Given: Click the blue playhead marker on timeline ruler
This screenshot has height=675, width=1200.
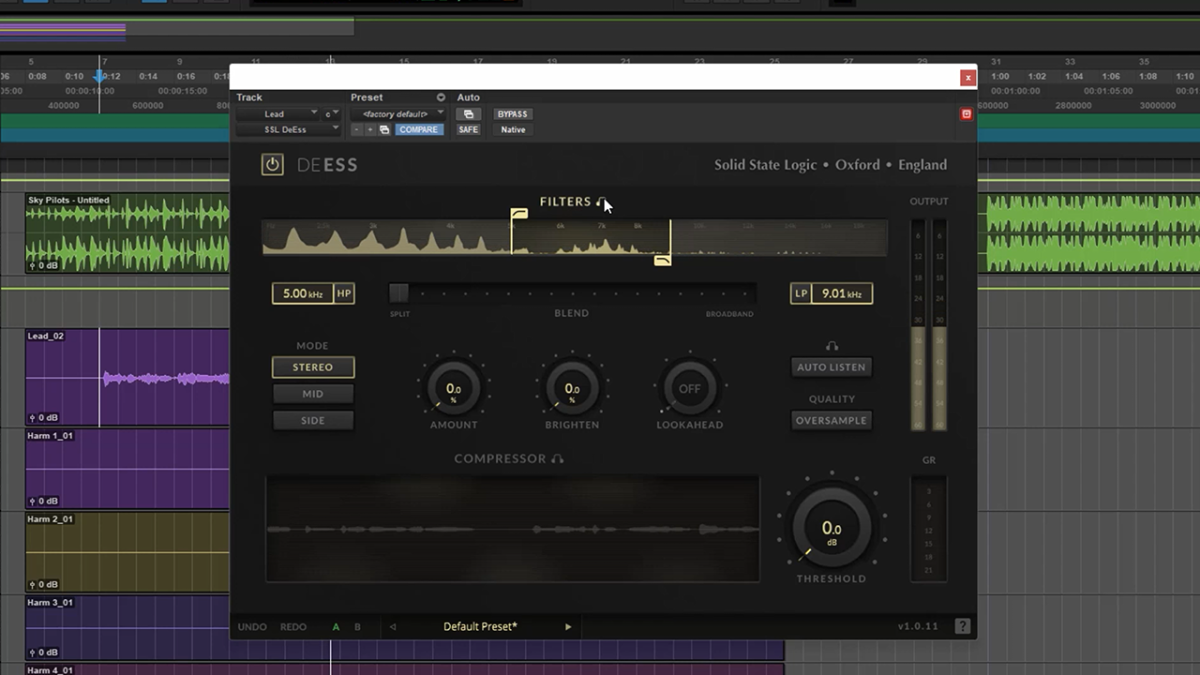Looking at the screenshot, I should point(99,76).
